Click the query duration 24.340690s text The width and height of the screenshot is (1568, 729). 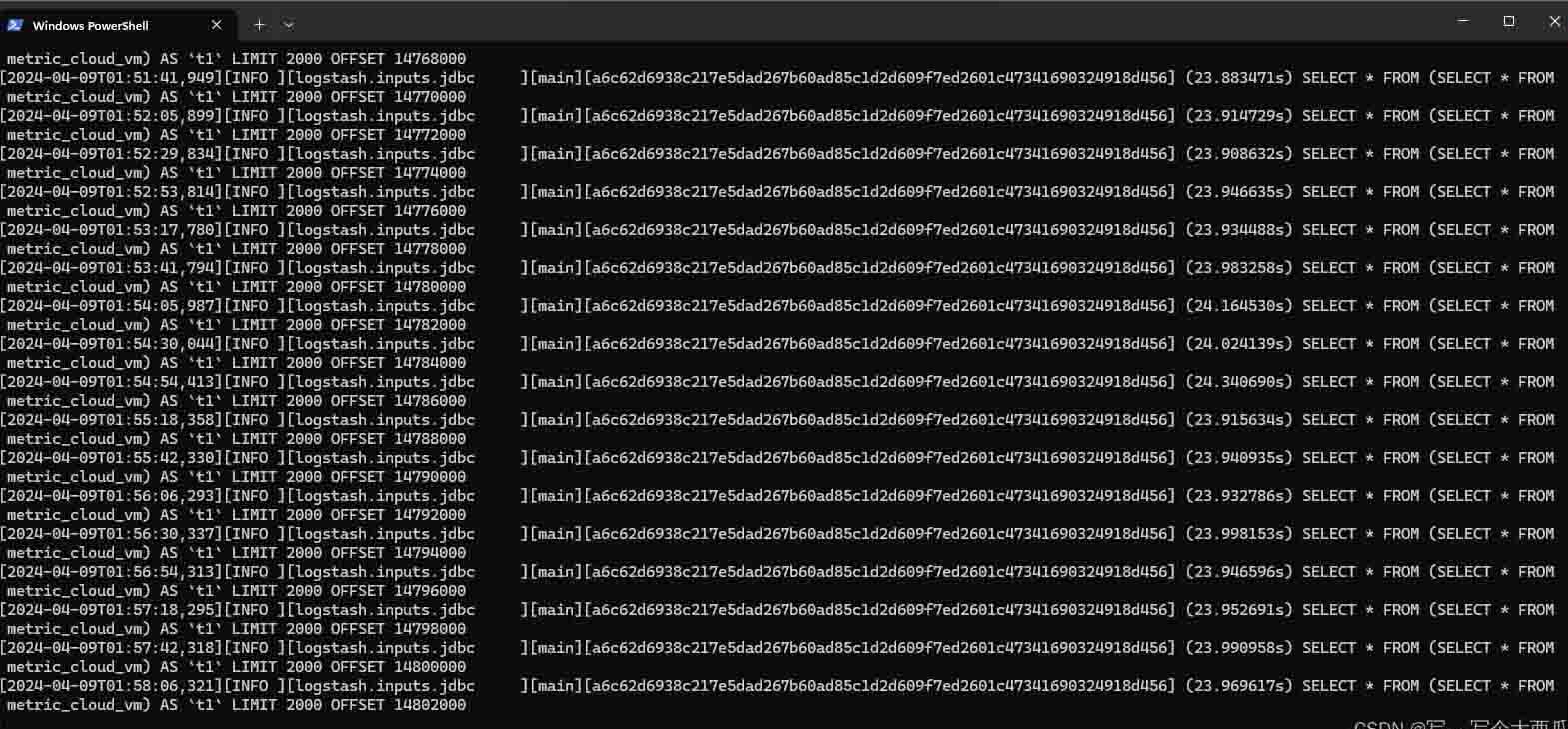tap(1238, 382)
